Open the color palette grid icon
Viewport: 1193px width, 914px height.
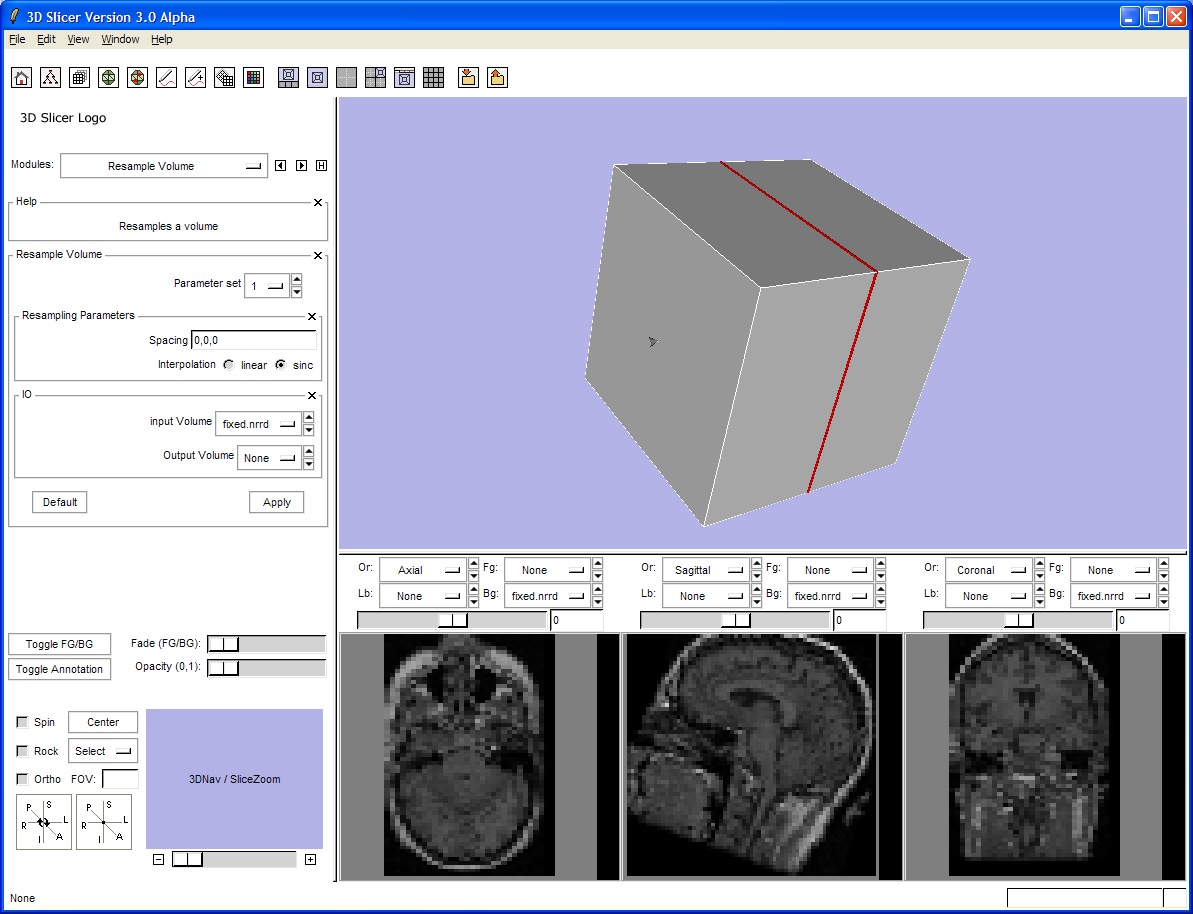click(x=254, y=78)
